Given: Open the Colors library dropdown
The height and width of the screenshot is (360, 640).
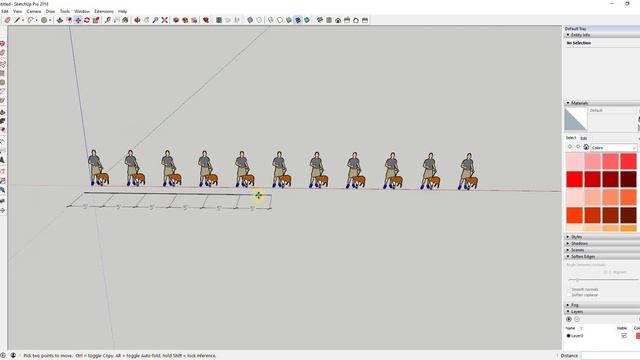Looking at the screenshot, I should (614, 147).
